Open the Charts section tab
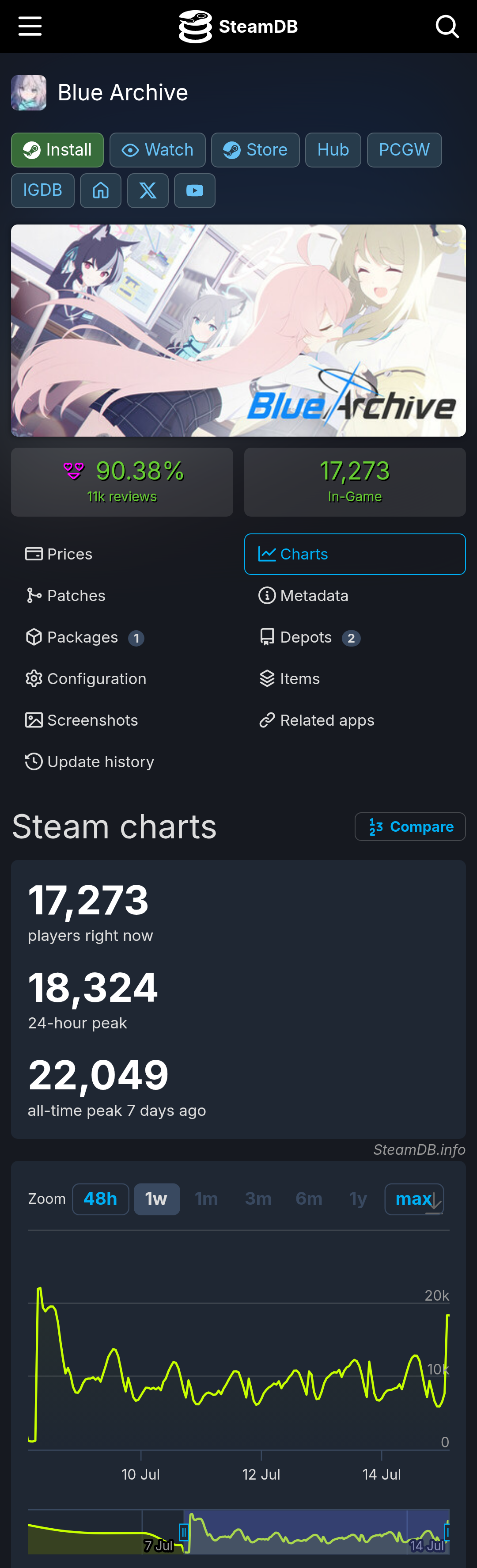The height and width of the screenshot is (1568, 477). click(x=355, y=554)
